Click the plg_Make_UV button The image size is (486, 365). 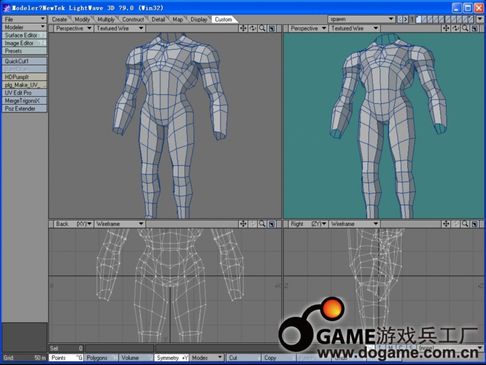tap(24, 85)
